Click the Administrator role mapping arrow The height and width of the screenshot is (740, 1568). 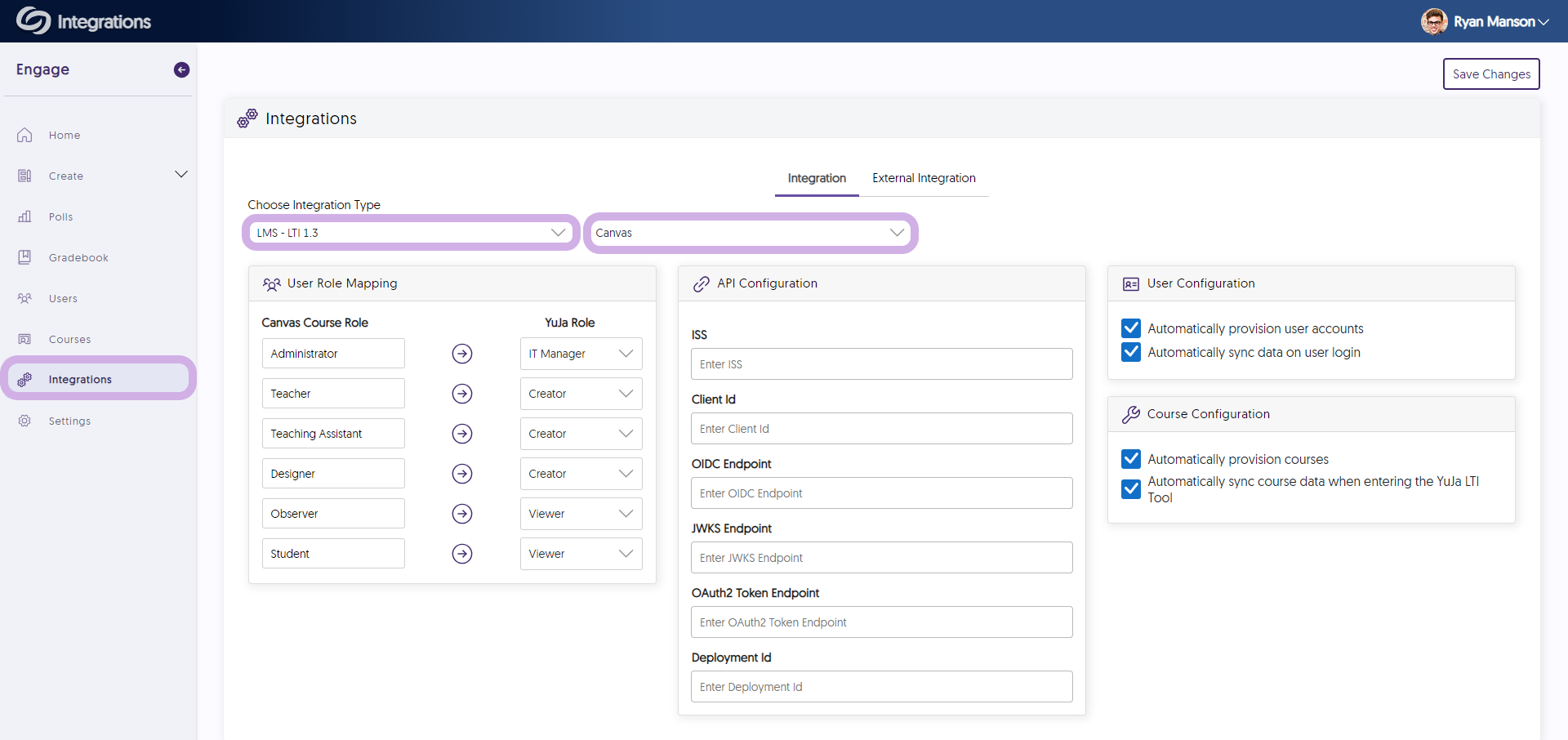click(x=462, y=354)
